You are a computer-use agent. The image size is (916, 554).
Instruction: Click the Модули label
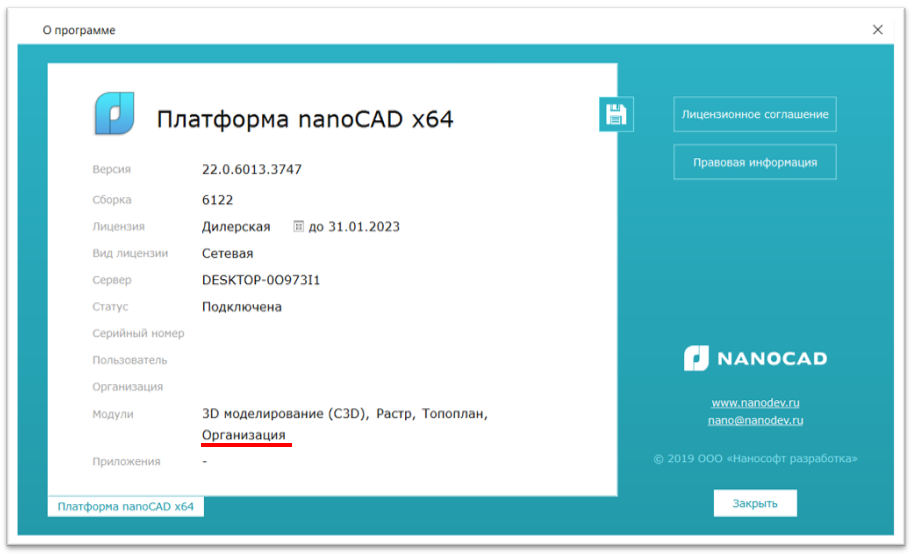tap(113, 414)
